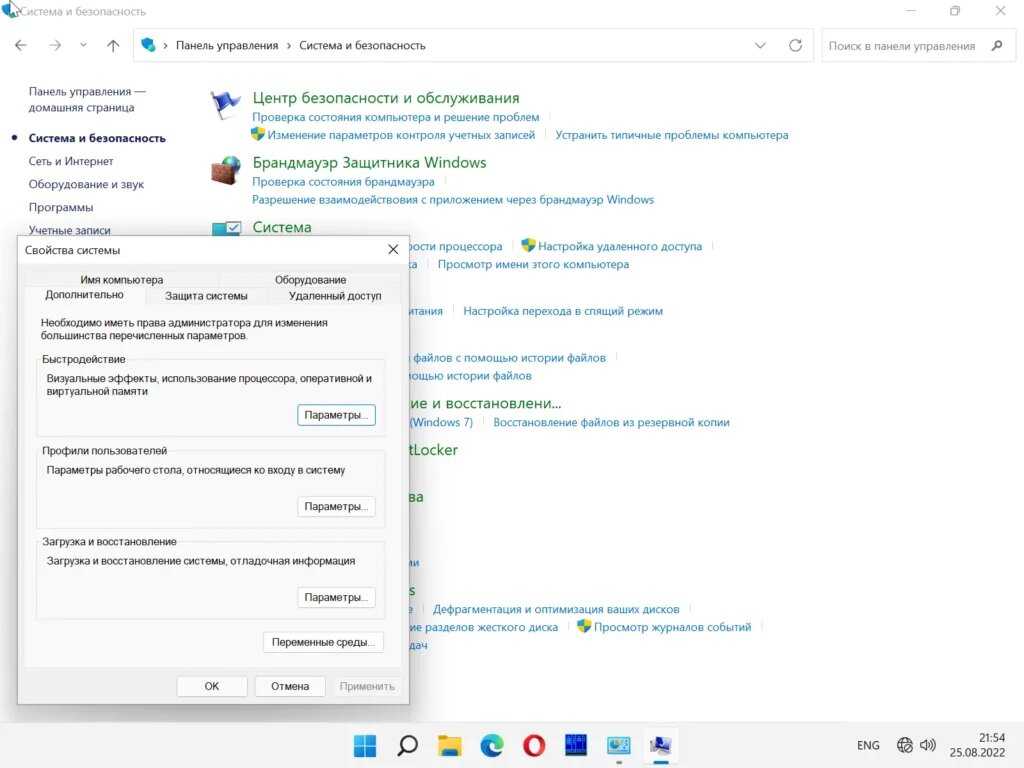
Task: Click the Windows Defender Firewall brick icon
Action: click(226, 171)
